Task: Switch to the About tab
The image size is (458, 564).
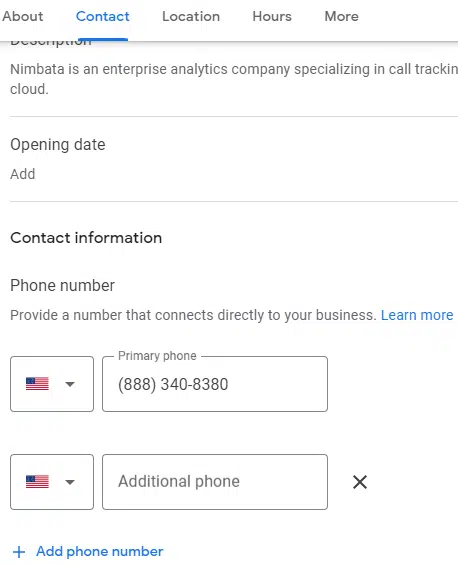Action: click(x=22, y=16)
